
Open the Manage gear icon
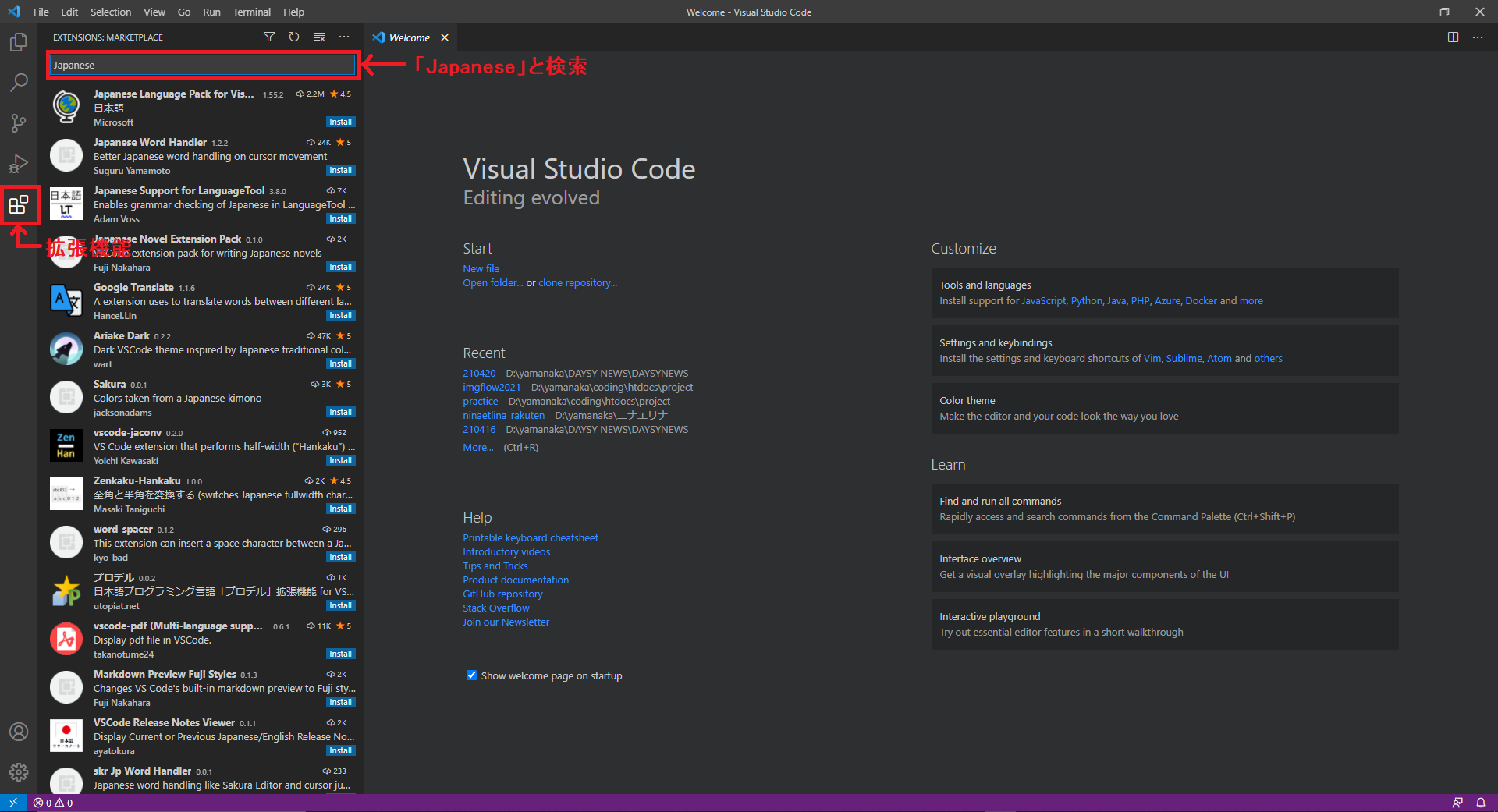point(19,772)
